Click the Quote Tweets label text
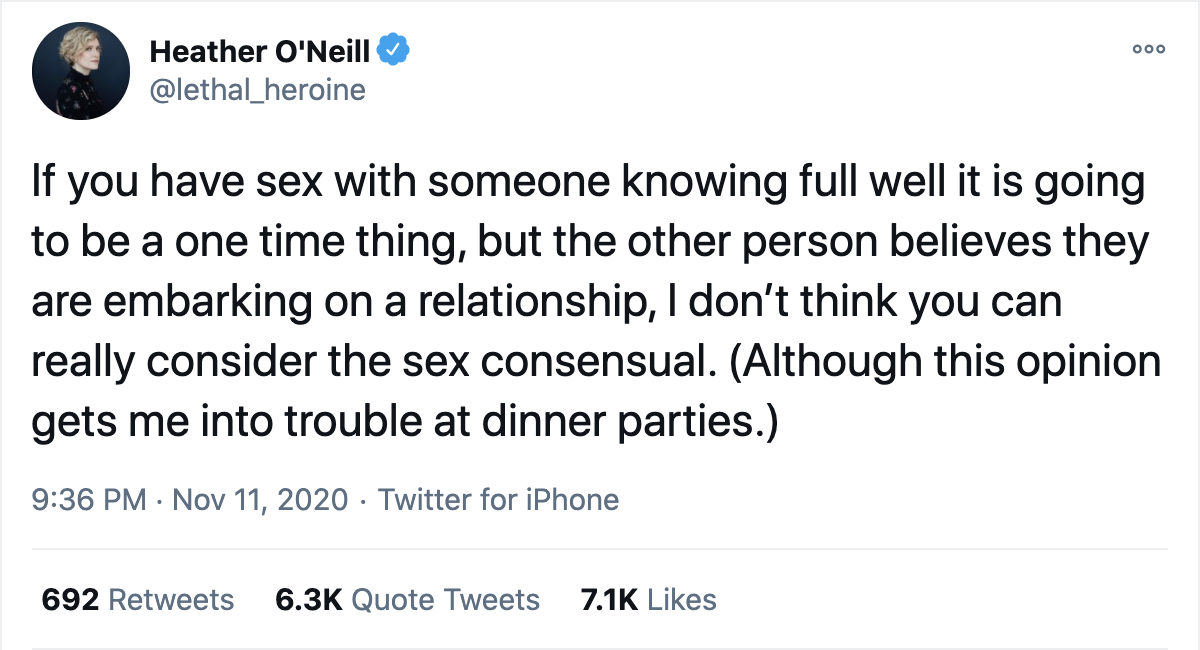The width and height of the screenshot is (1200, 650). (446, 600)
